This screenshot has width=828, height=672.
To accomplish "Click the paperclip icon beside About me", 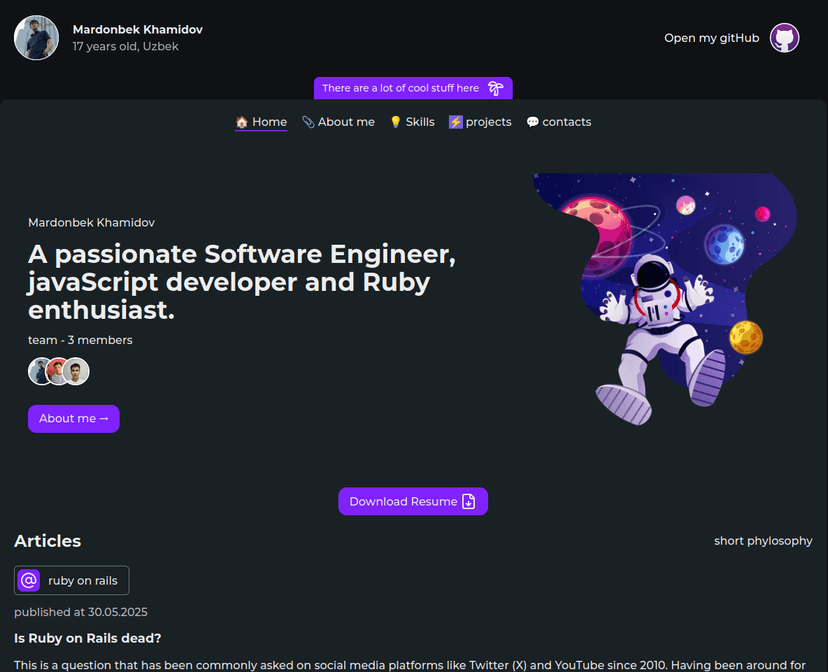I will (x=306, y=121).
